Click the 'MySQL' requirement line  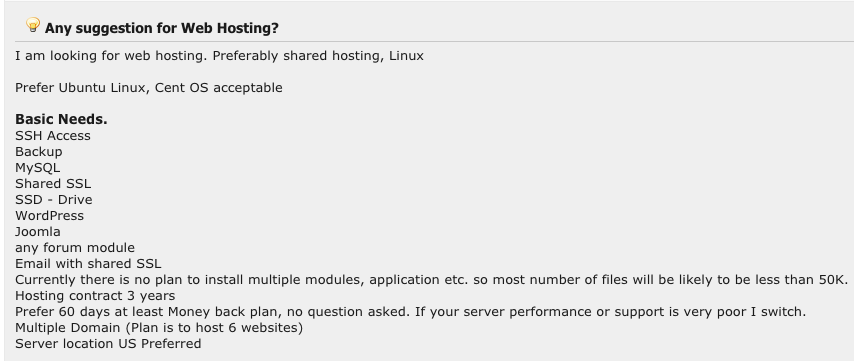click(x=38, y=168)
